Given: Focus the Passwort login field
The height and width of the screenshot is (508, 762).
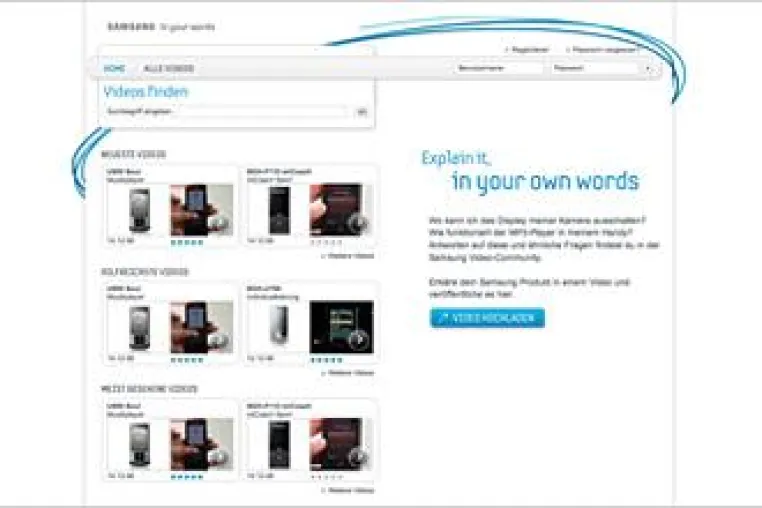Looking at the screenshot, I should pos(594,69).
